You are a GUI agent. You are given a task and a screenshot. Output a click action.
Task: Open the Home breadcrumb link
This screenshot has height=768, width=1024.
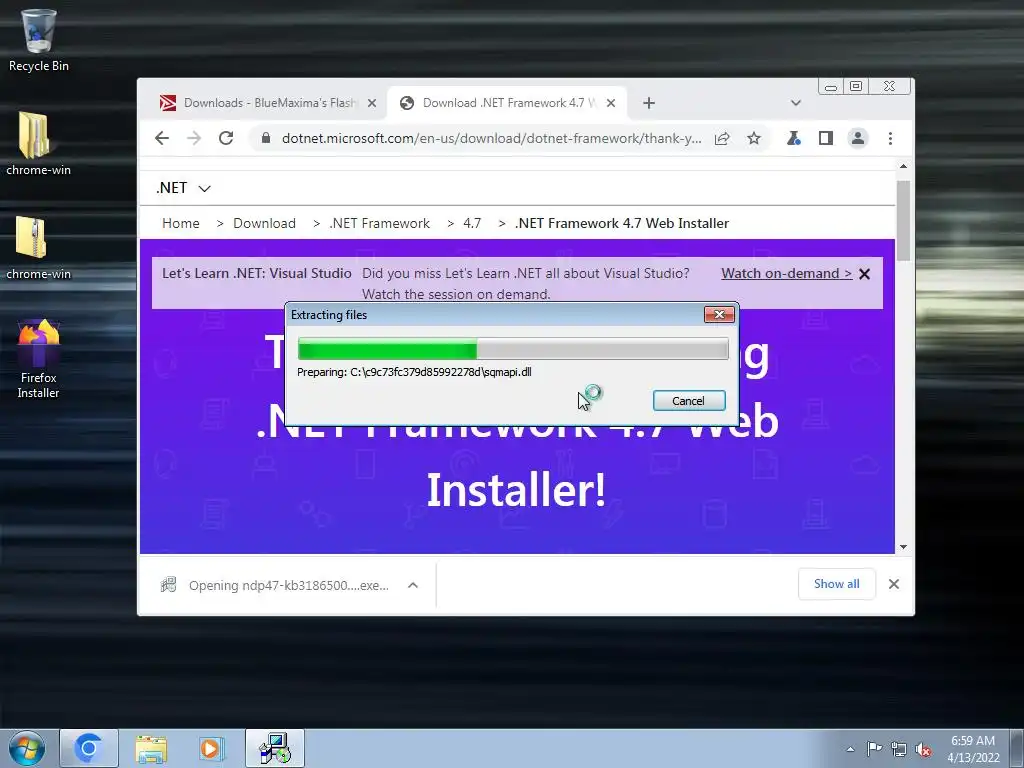tap(181, 223)
